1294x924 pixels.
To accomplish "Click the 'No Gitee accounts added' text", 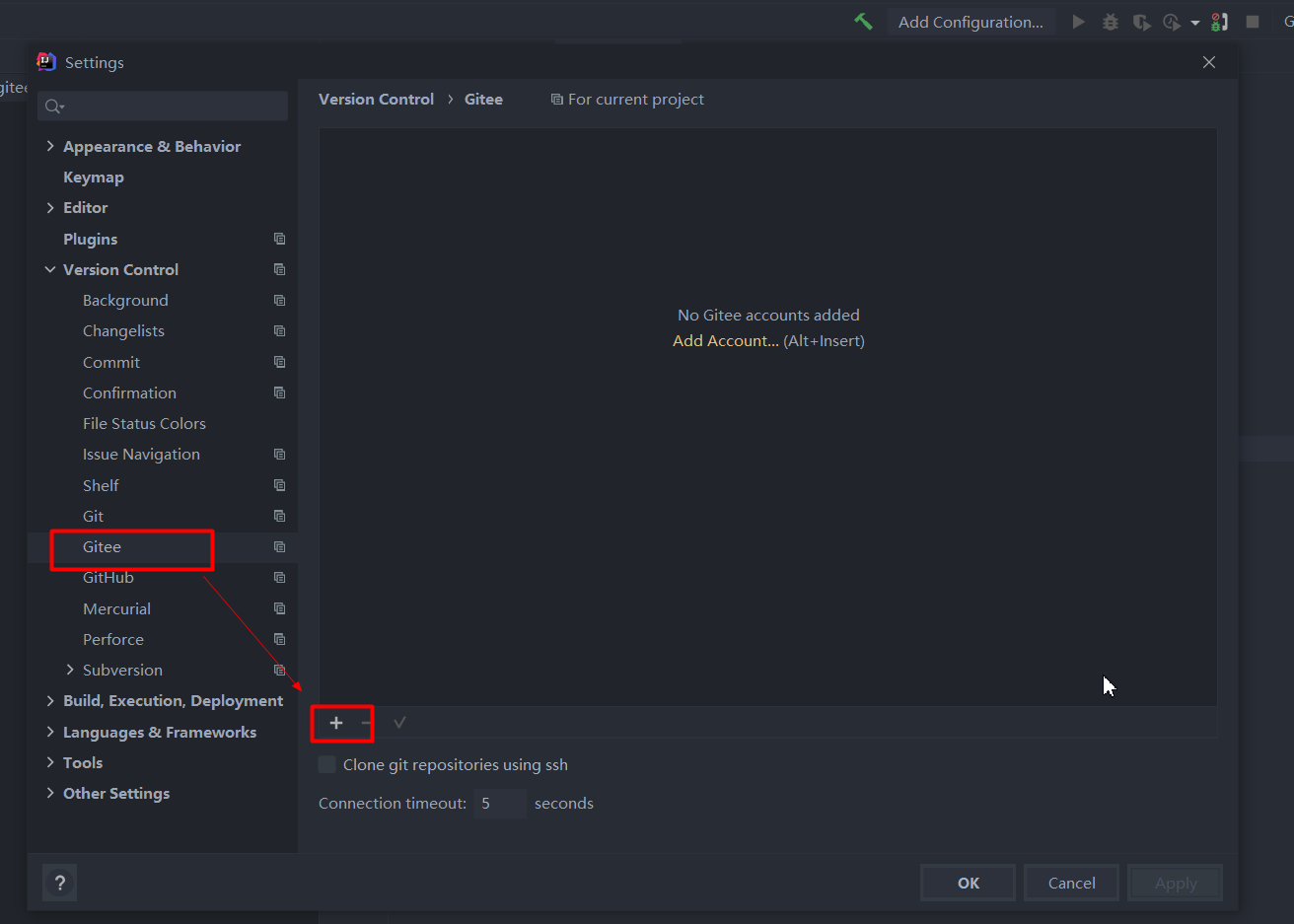I will (x=768, y=315).
